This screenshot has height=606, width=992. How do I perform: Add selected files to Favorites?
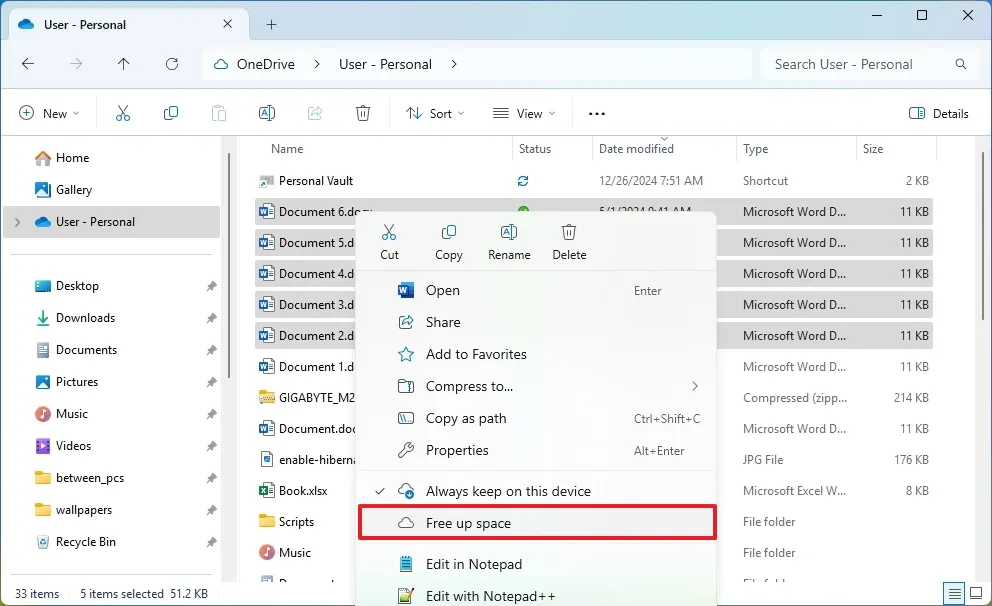pyautogui.click(x=474, y=354)
